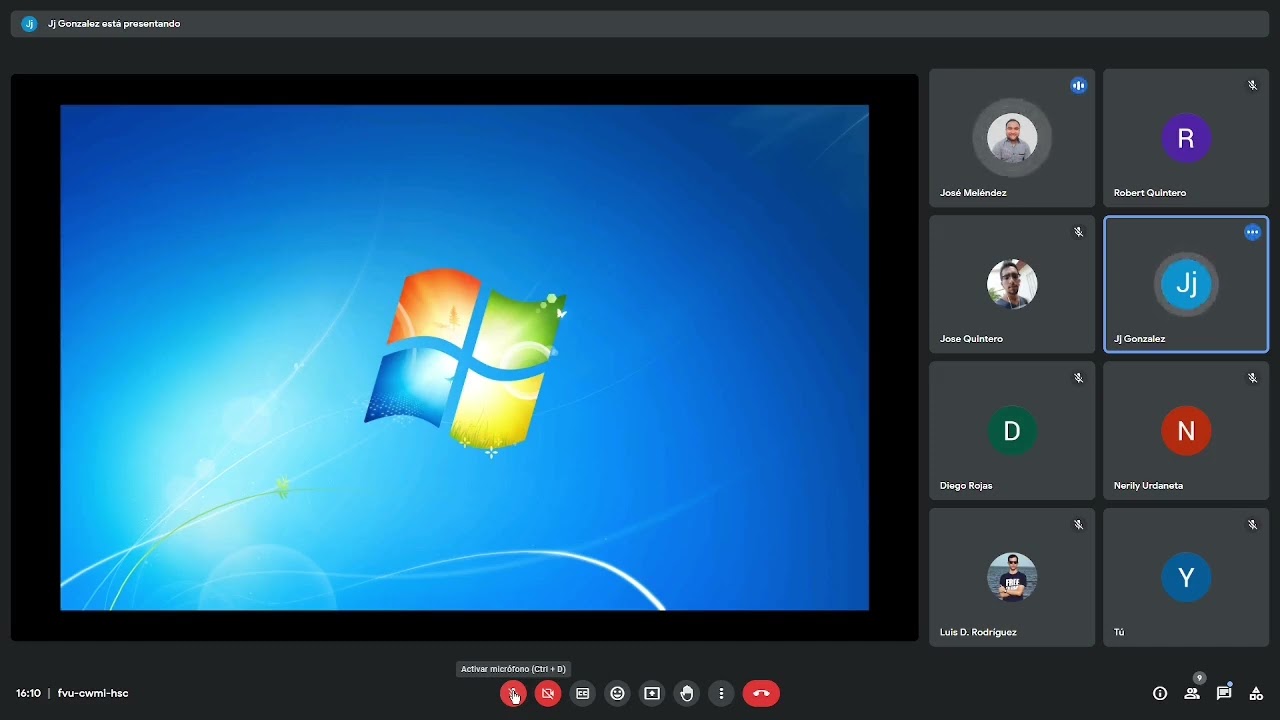This screenshot has width=1280, height=720.
Task: Open the meeting details info panel
Action: click(1160, 693)
